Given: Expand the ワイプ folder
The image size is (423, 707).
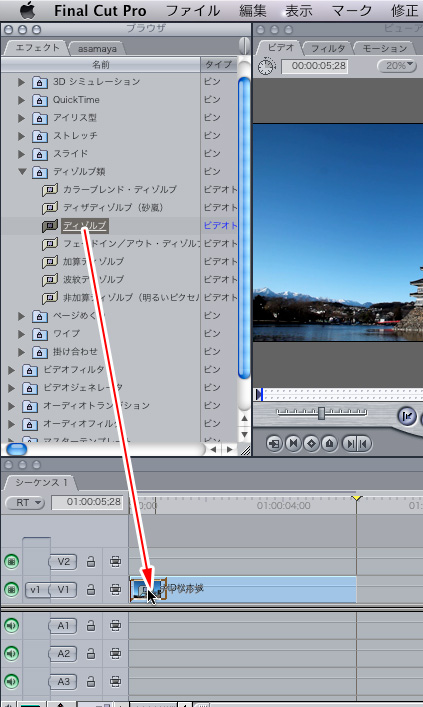Looking at the screenshot, I should coord(21,334).
